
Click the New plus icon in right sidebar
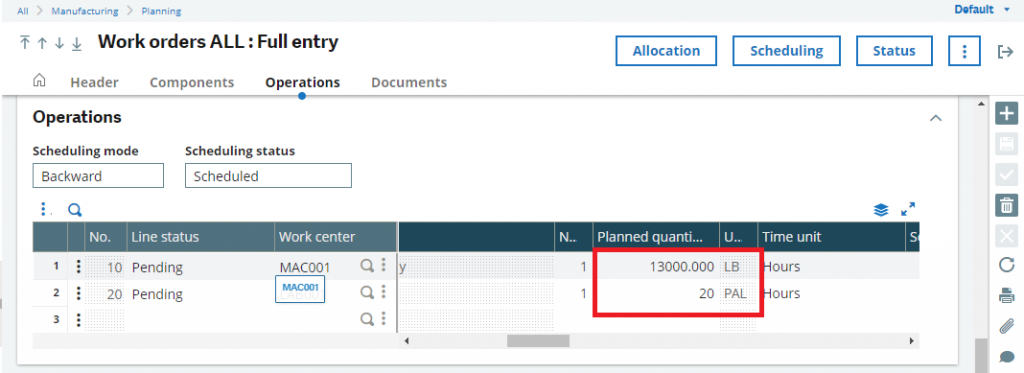1007,114
